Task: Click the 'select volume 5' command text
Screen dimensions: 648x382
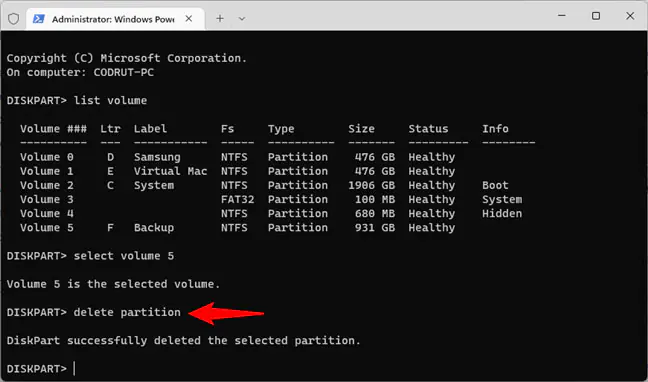Action: (124, 256)
